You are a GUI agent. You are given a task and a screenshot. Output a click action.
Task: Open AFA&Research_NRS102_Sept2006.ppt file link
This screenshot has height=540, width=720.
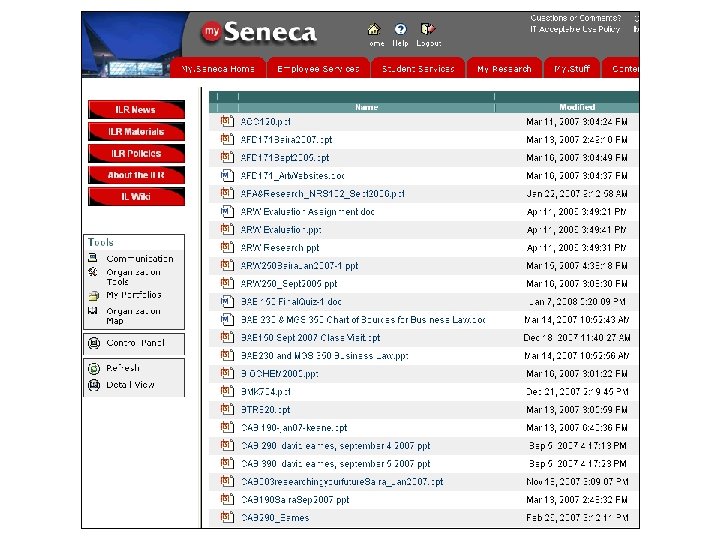322,193
